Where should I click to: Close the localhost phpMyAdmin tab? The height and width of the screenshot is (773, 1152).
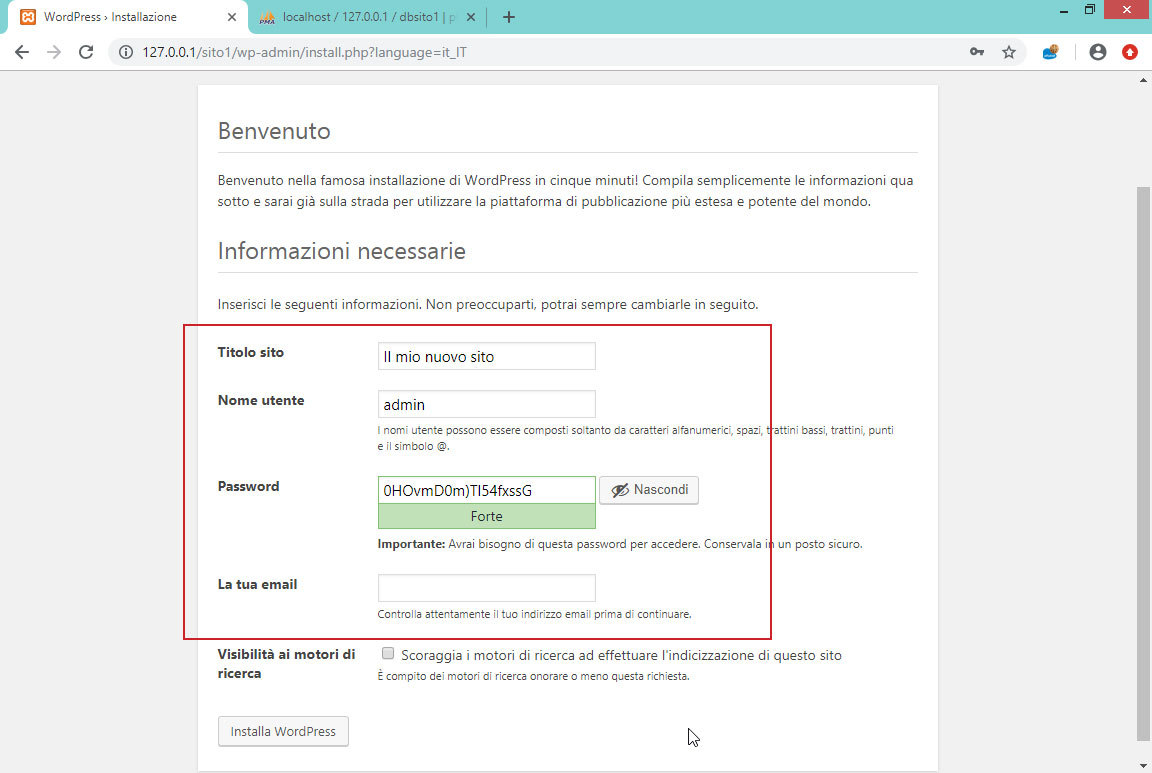coord(471,17)
